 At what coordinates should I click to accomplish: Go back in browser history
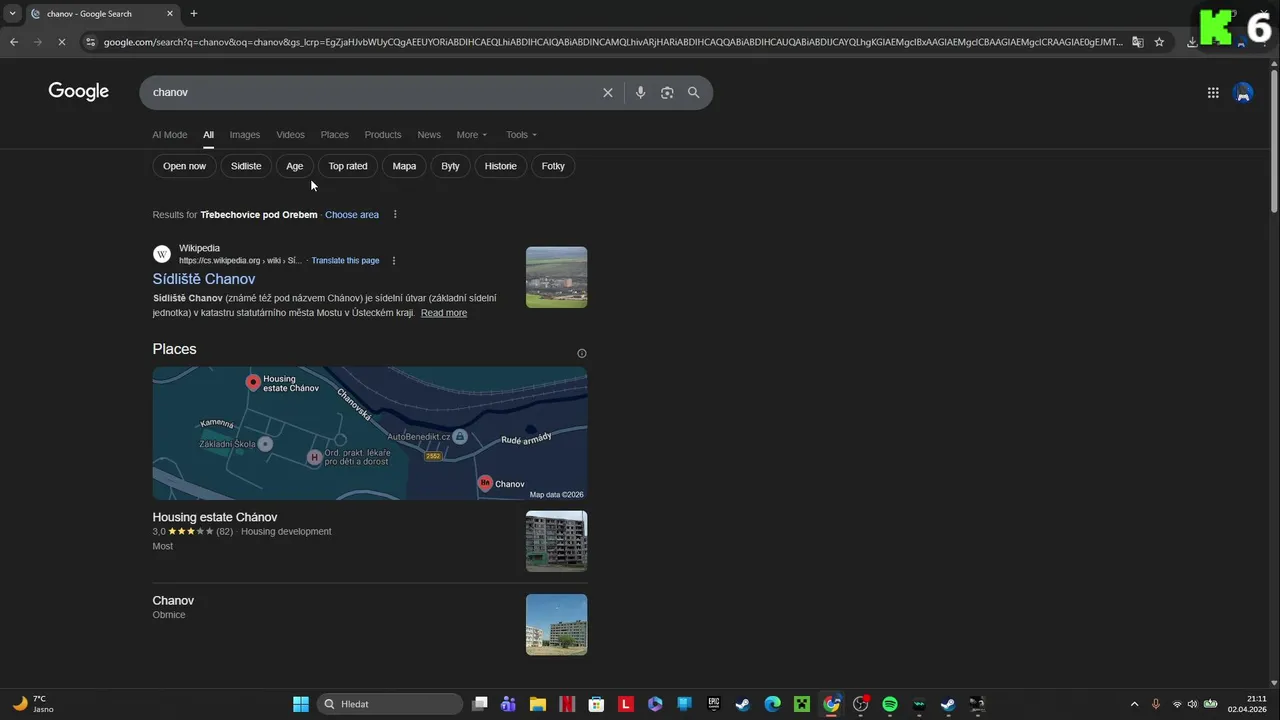click(x=14, y=42)
